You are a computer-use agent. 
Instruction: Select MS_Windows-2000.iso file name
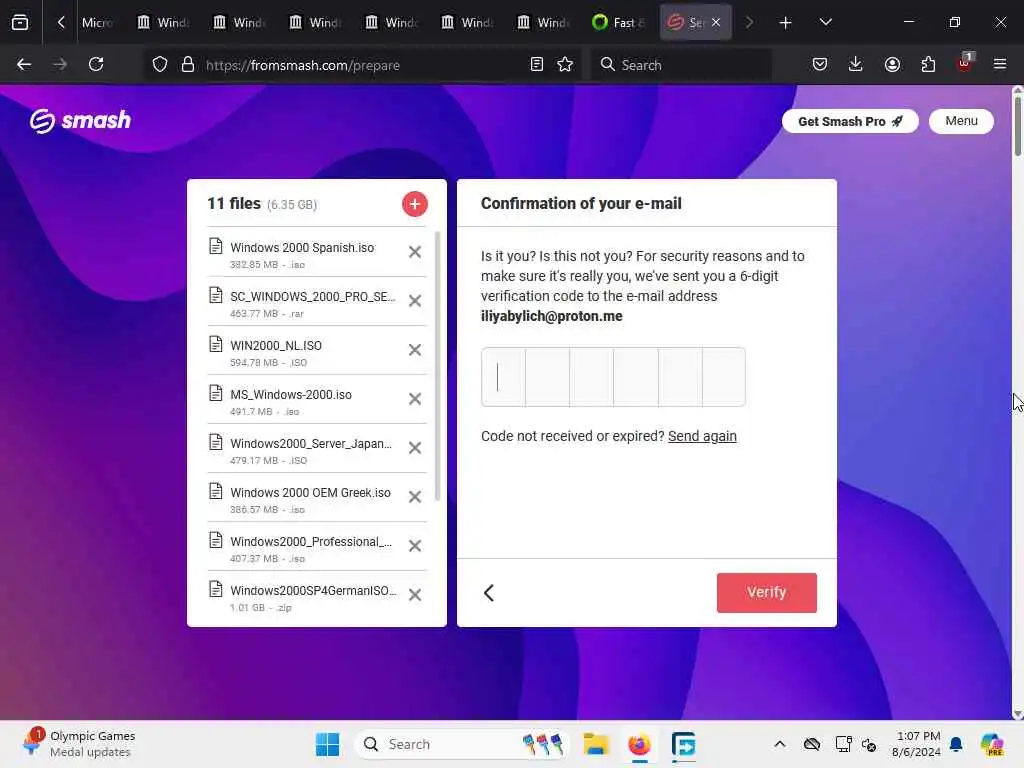[x=291, y=394]
